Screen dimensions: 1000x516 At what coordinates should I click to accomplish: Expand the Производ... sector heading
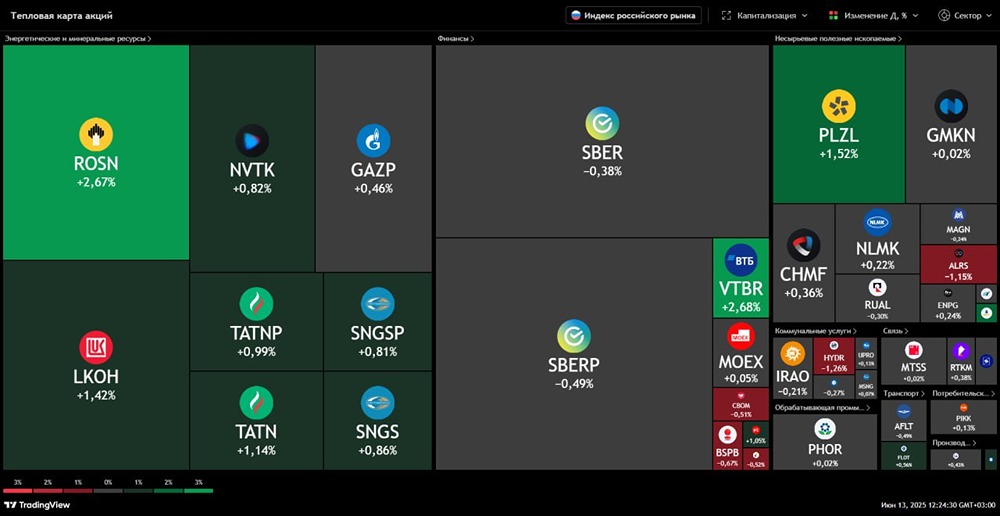coord(954,443)
